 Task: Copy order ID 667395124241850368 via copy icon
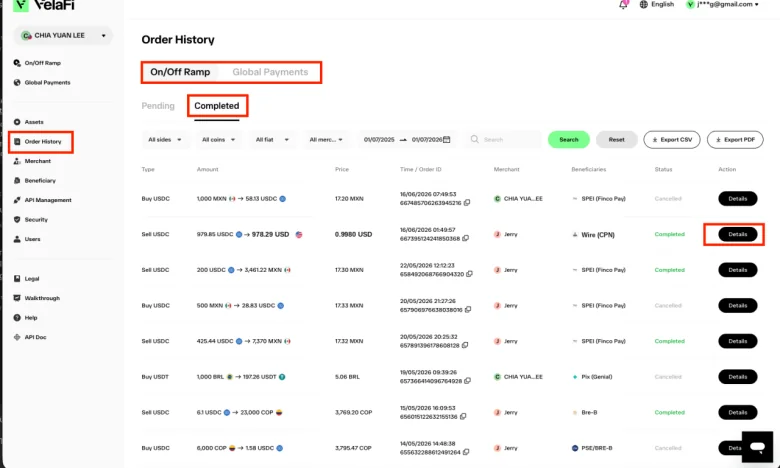(466, 239)
